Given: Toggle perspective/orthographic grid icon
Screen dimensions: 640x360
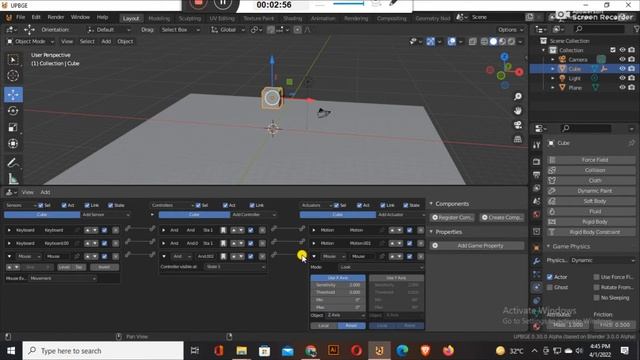Looking at the screenshot, I should pyautogui.click(x=518, y=139).
